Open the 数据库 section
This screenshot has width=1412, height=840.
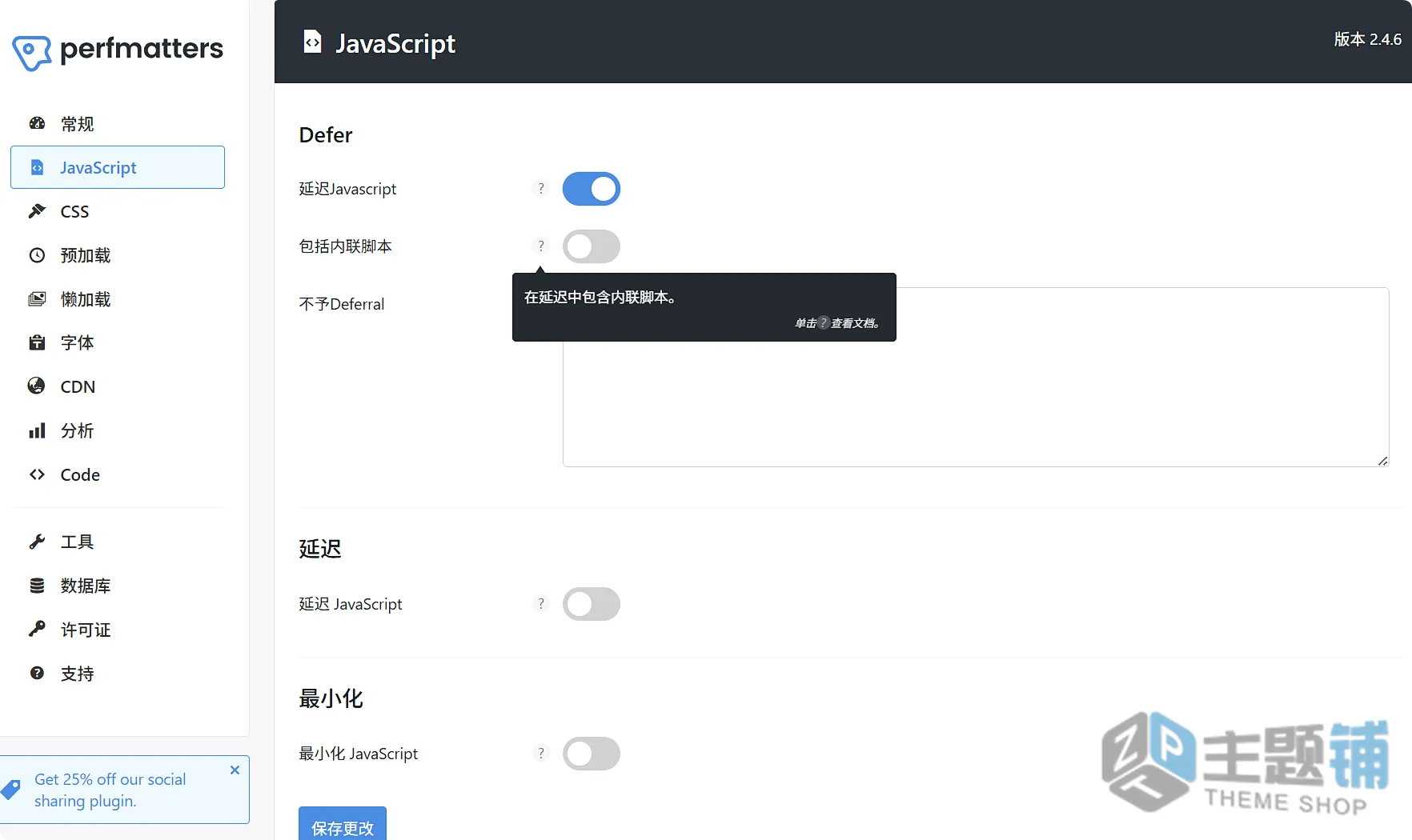(x=118, y=586)
